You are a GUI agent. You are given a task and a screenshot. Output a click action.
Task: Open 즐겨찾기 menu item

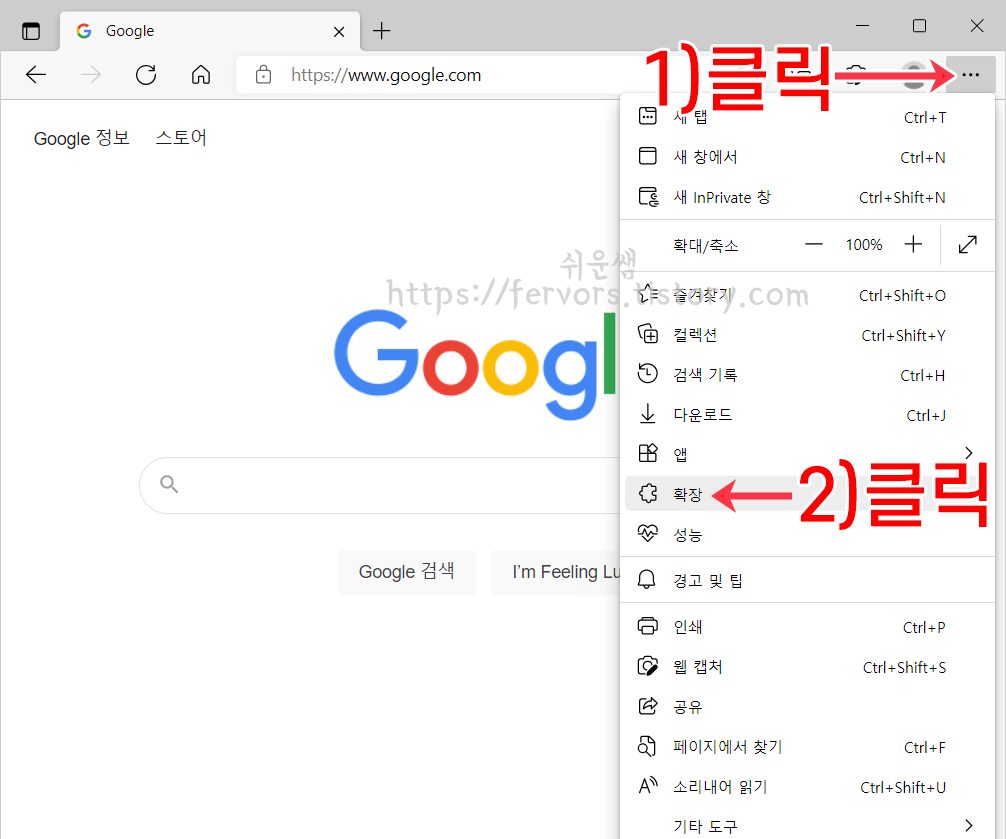(807, 295)
